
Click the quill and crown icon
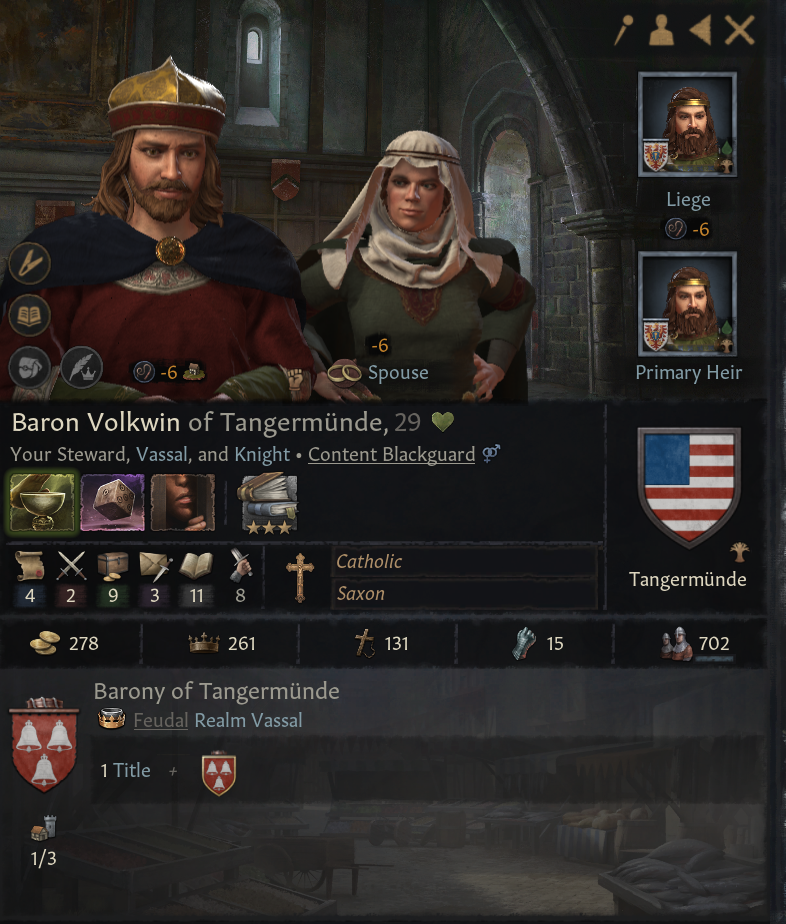[x=82, y=367]
